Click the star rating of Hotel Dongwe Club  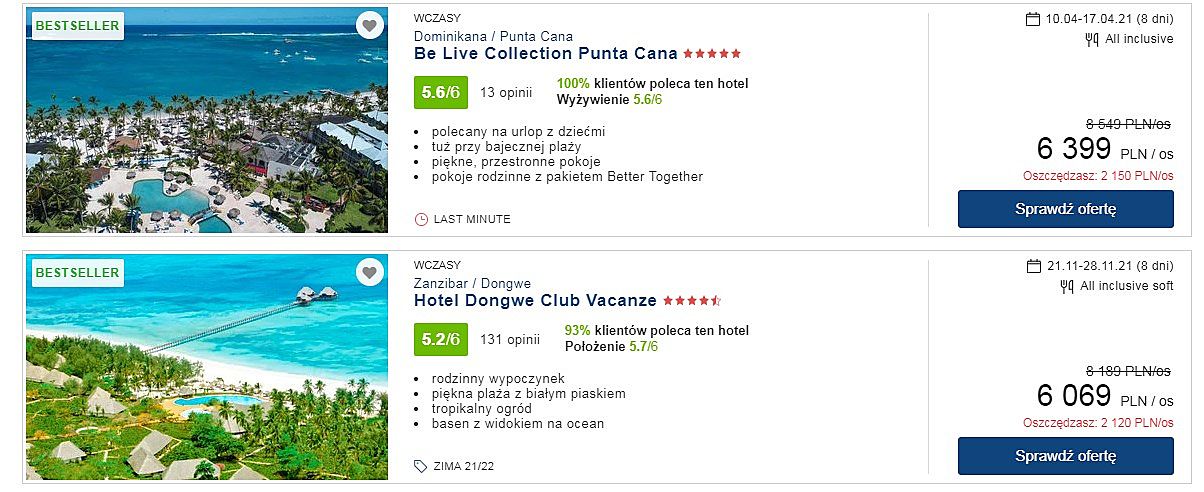click(x=692, y=301)
